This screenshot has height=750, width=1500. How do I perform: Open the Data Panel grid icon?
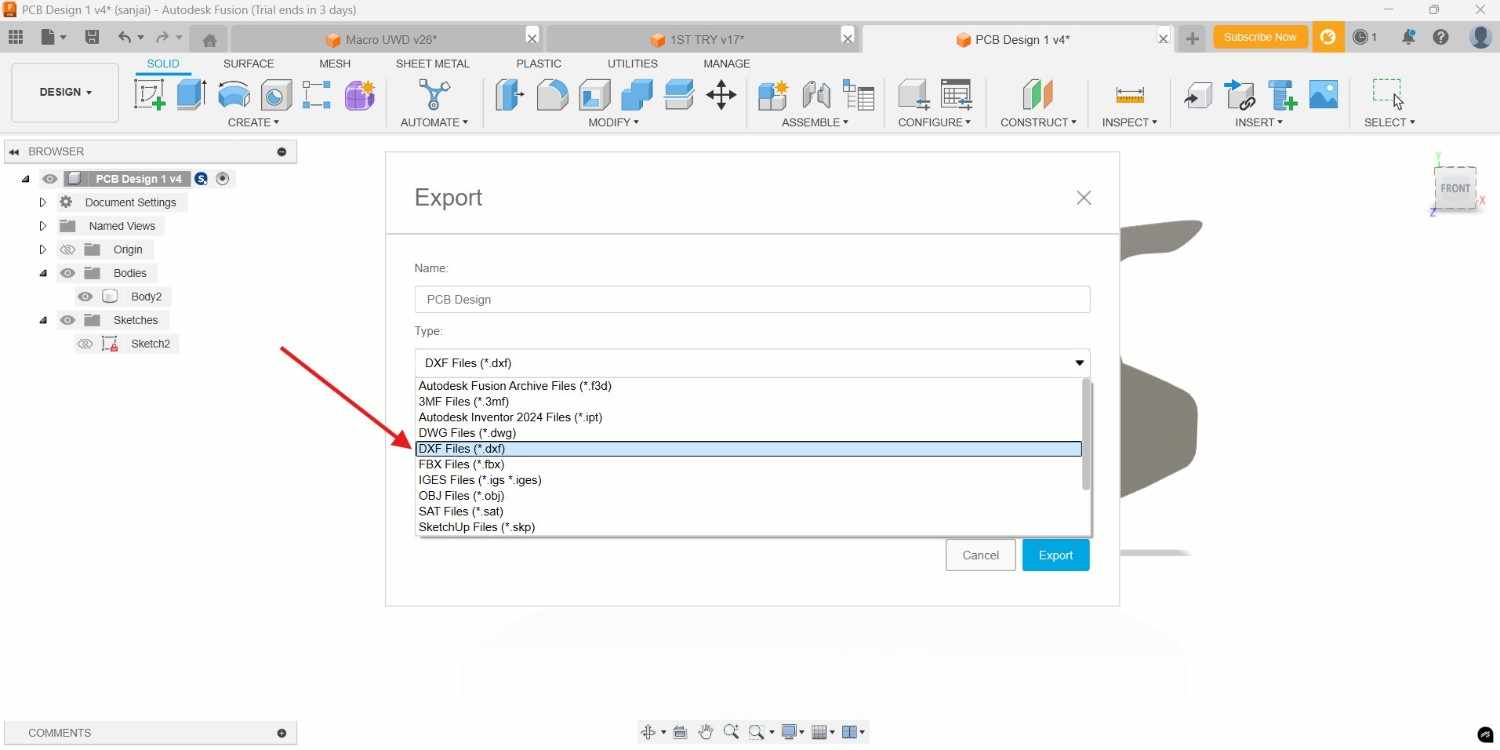tap(15, 37)
